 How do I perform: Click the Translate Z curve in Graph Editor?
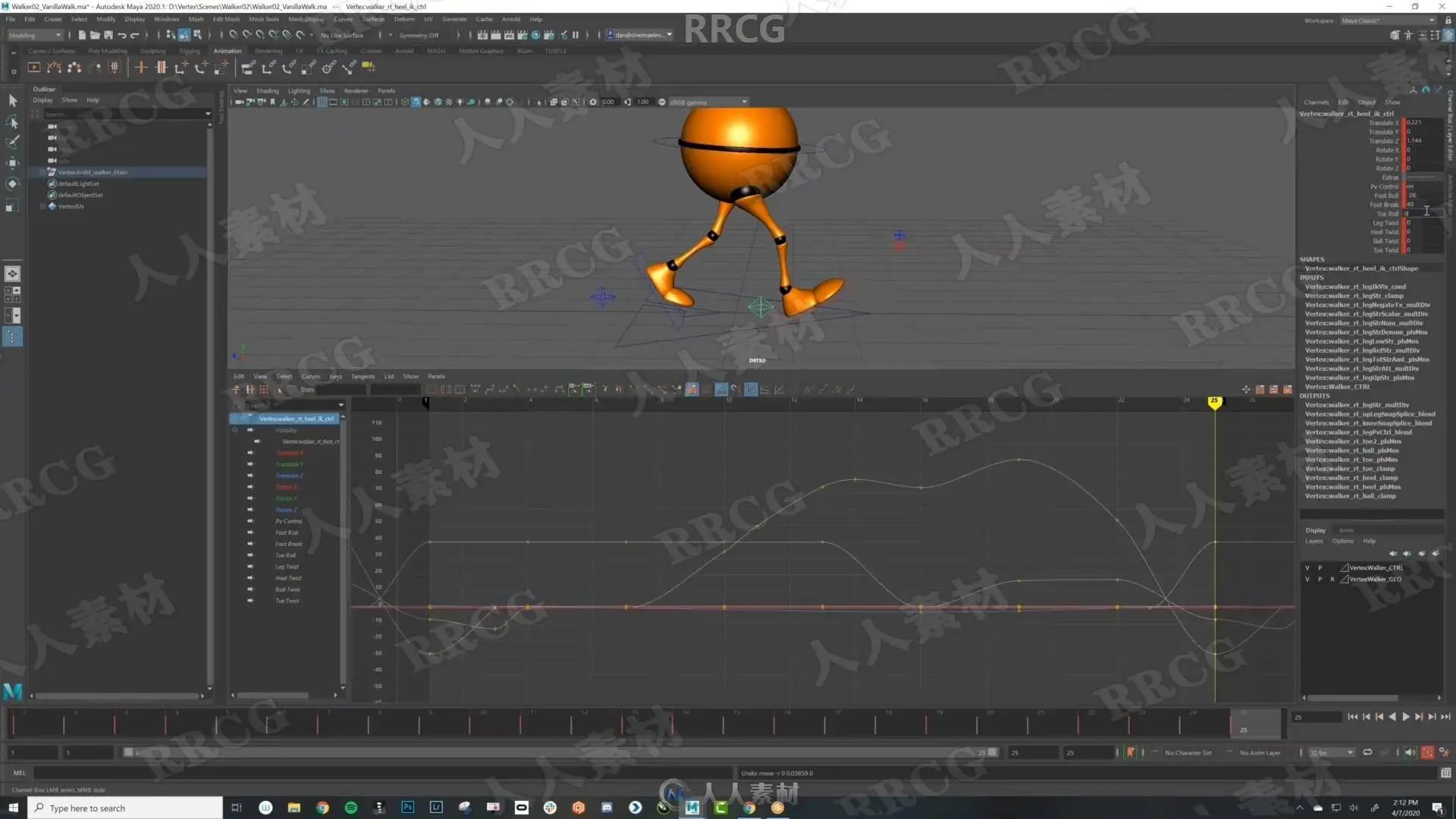pos(288,476)
